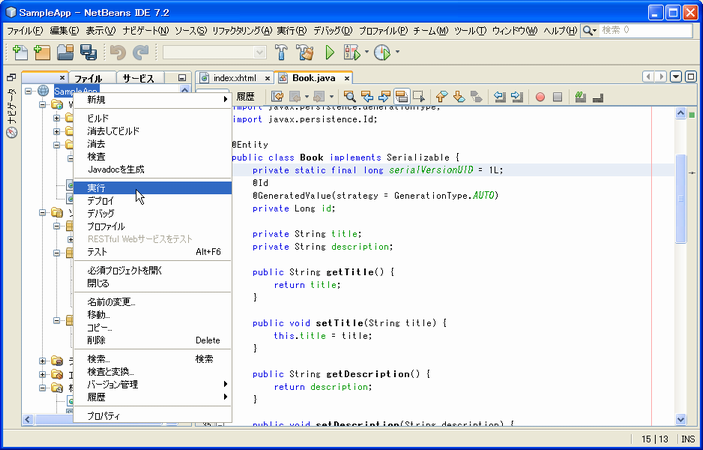Click the Toggle Bookmark icon
This screenshot has height=450, width=703.
coord(476,96)
